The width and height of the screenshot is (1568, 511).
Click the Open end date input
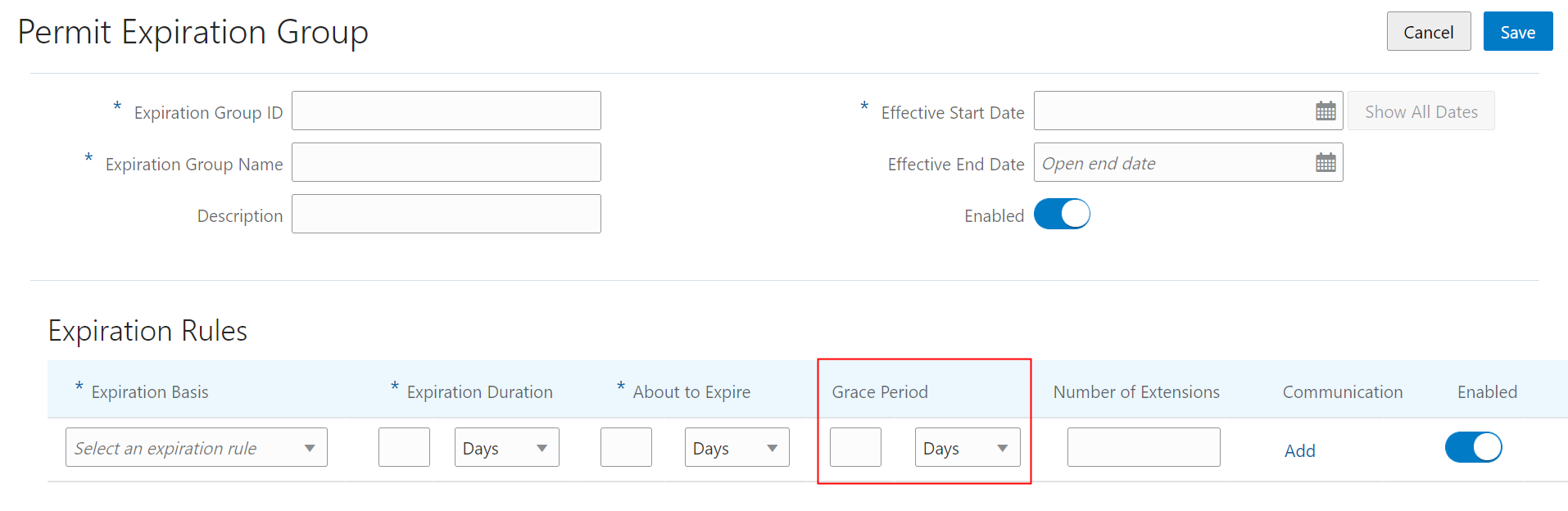click(1171, 163)
